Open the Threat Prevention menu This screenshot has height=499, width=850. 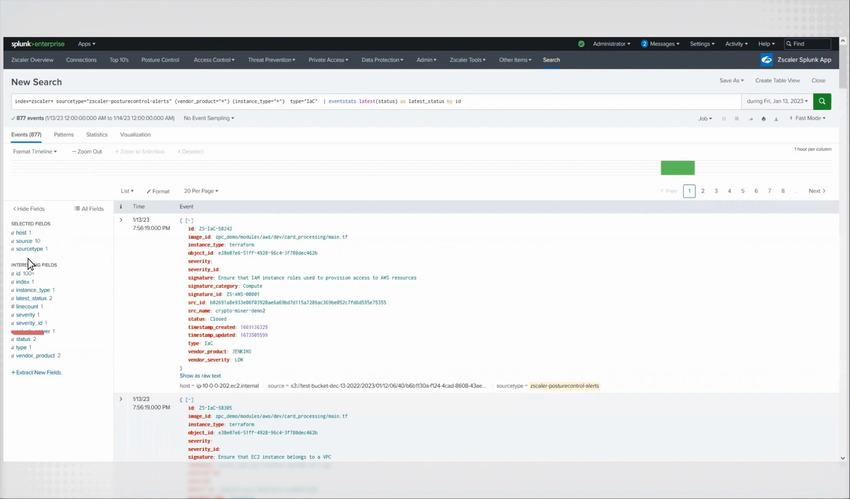pyautogui.click(x=269, y=60)
